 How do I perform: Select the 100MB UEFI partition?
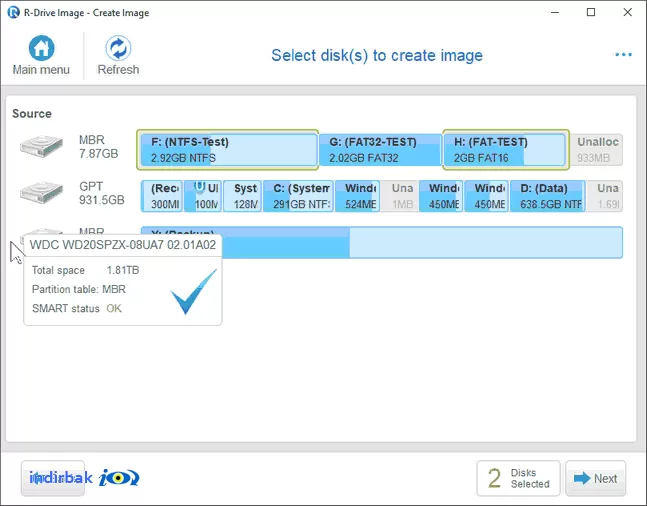[203, 196]
